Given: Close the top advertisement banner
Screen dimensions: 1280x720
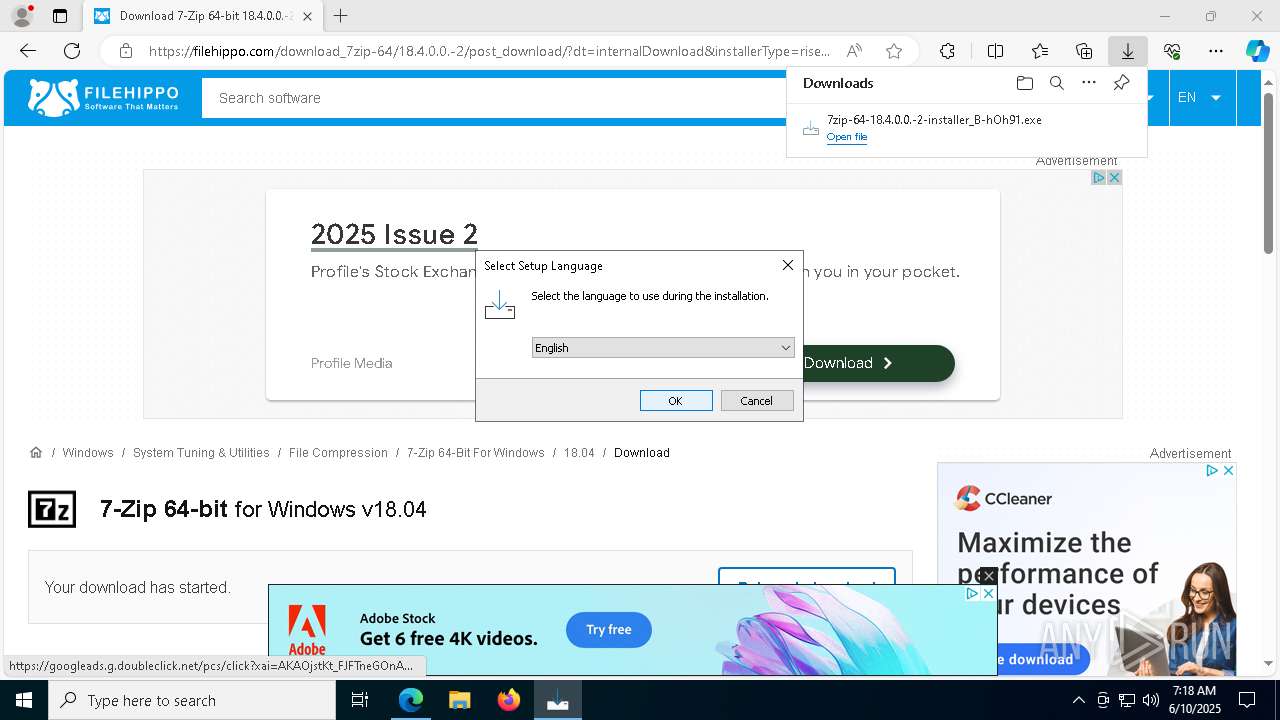Looking at the screenshot, I should 1114,177.
